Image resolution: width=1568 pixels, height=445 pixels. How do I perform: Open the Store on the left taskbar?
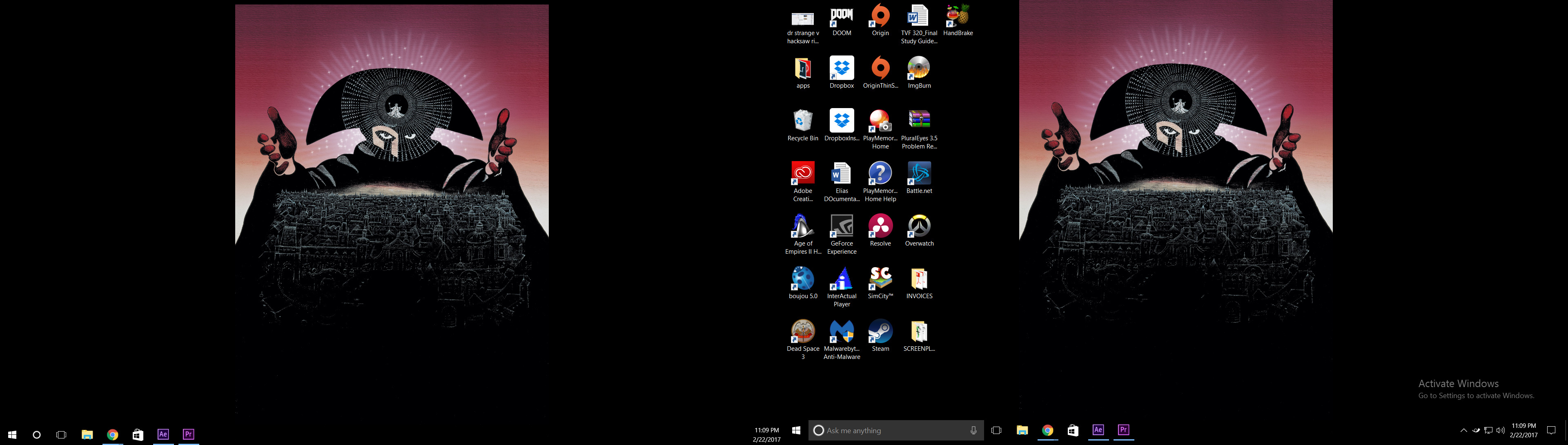(138, 435)
